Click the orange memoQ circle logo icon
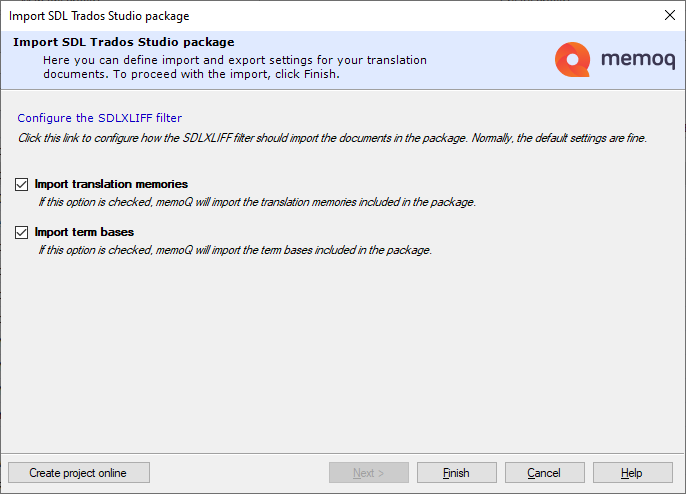Viewport: 686px width, 494px height. tap(572, 60)
